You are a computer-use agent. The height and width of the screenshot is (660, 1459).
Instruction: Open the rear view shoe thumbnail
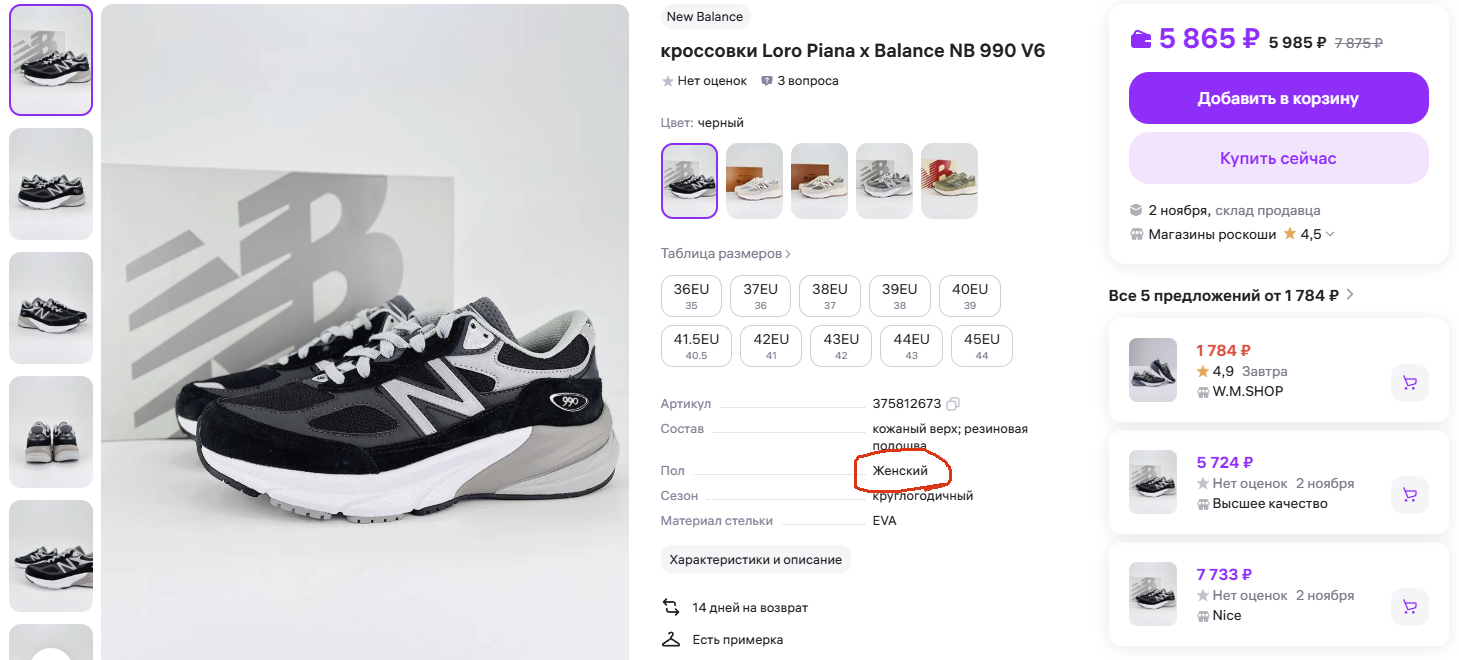point(51,432)
